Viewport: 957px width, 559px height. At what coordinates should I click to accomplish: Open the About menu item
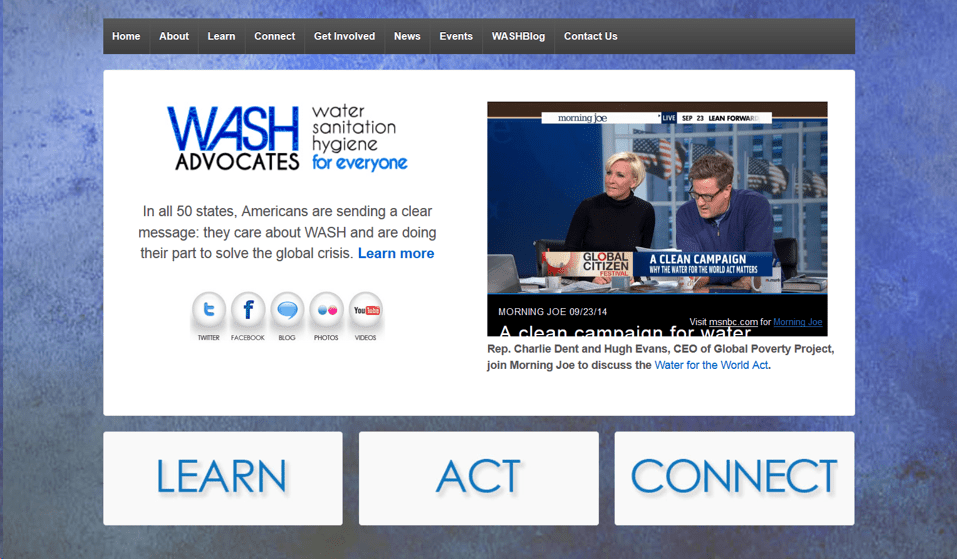pos(174,37)
